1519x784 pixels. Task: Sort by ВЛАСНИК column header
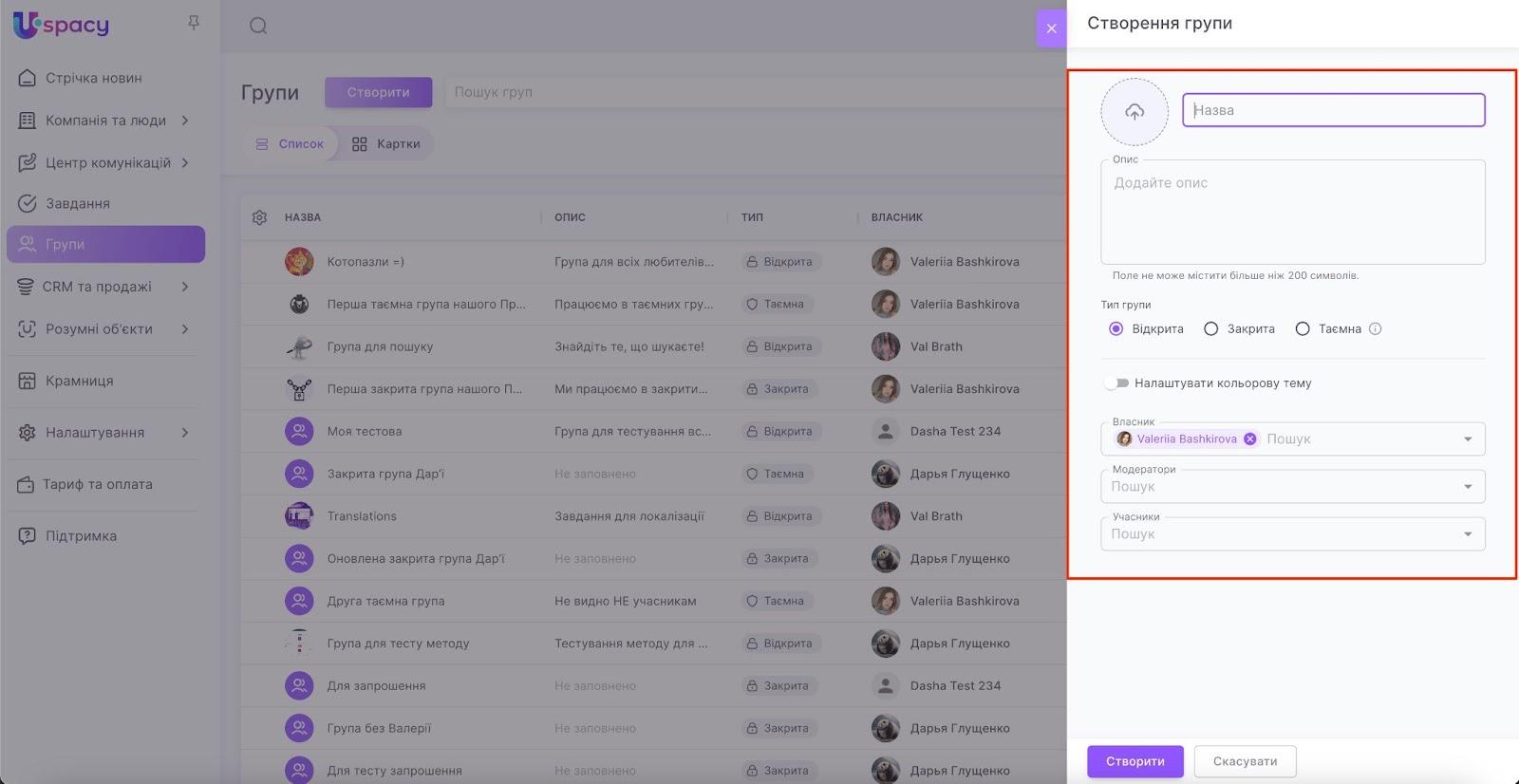point(897,217)
